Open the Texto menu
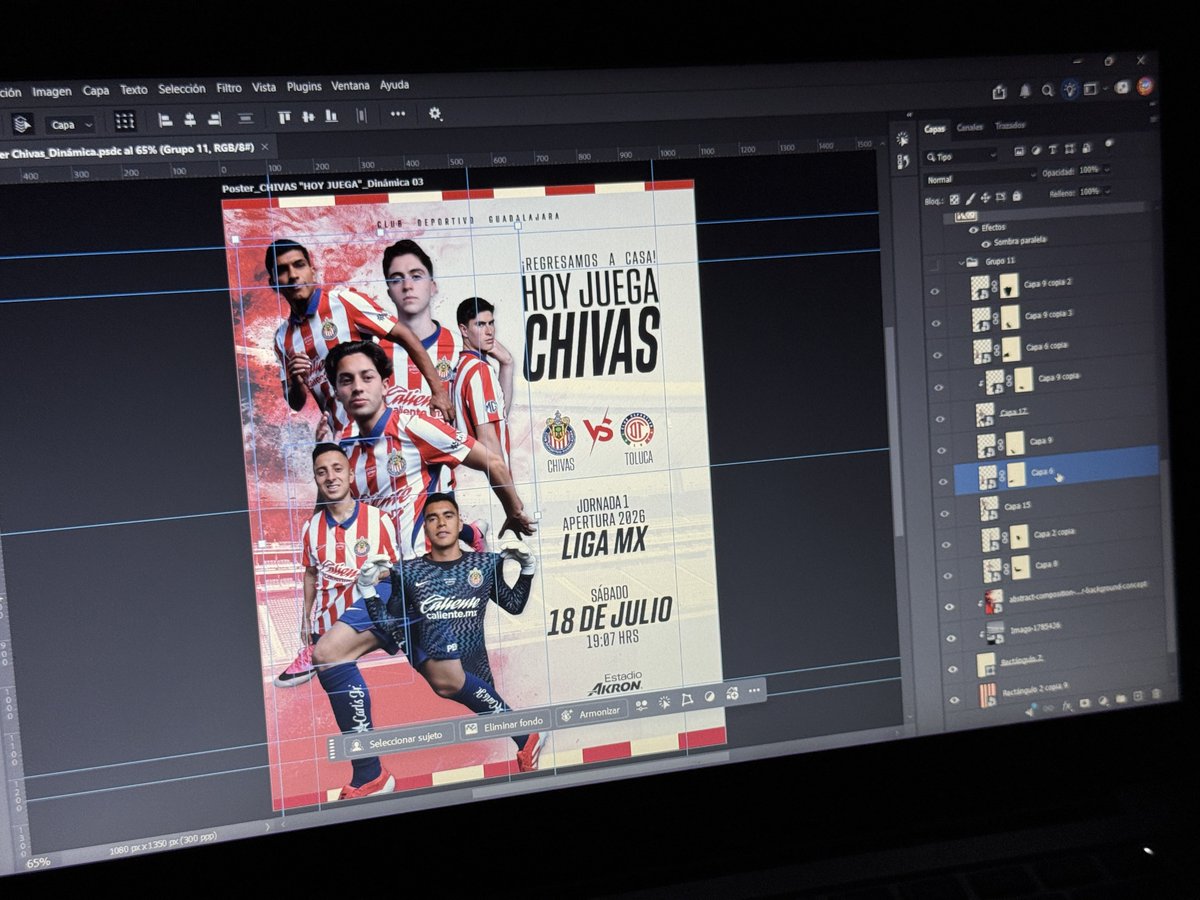 coord(133,90)
